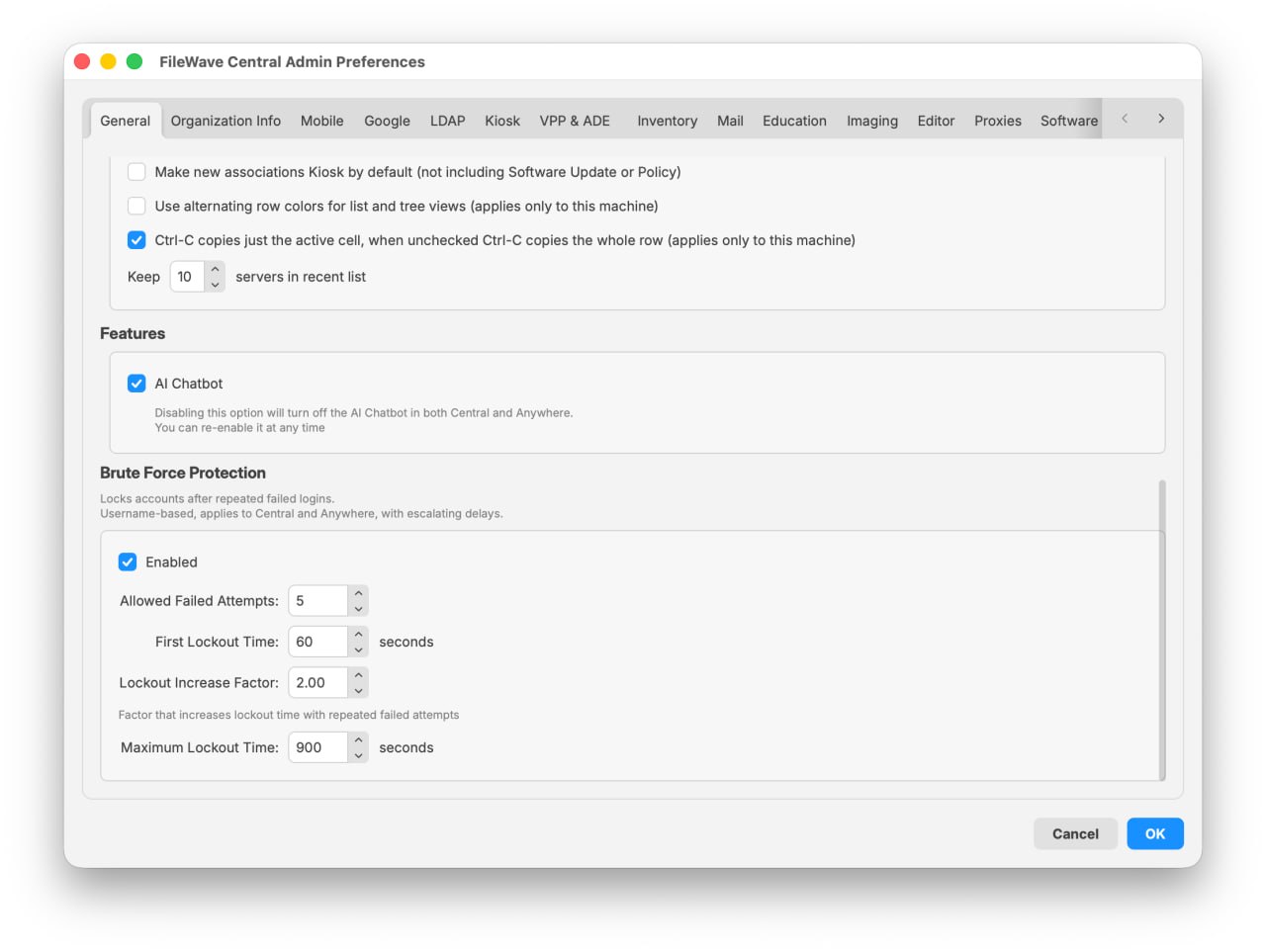
Task: Click the Features section heading
Action: (x=133, y=333)
